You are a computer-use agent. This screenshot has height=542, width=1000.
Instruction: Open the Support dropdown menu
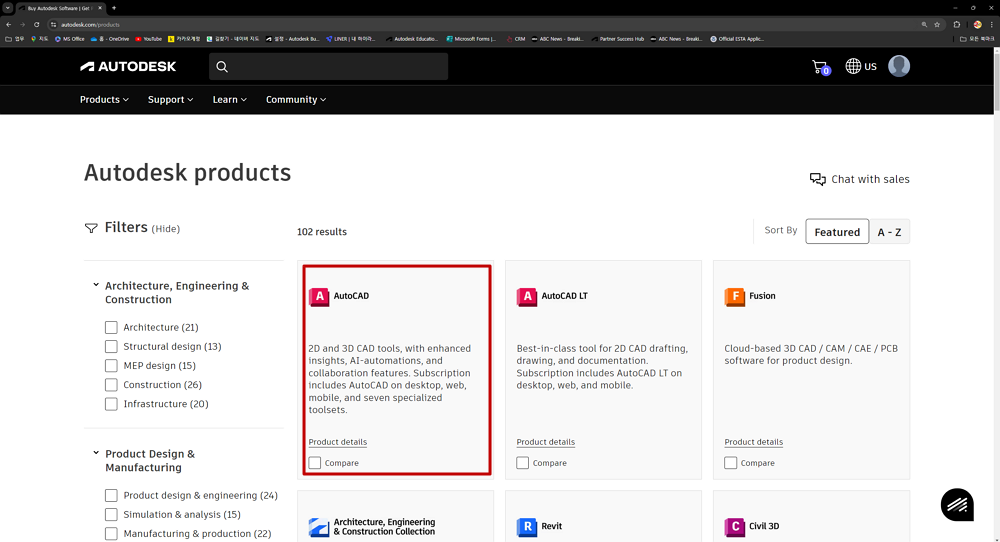(170, 99)
